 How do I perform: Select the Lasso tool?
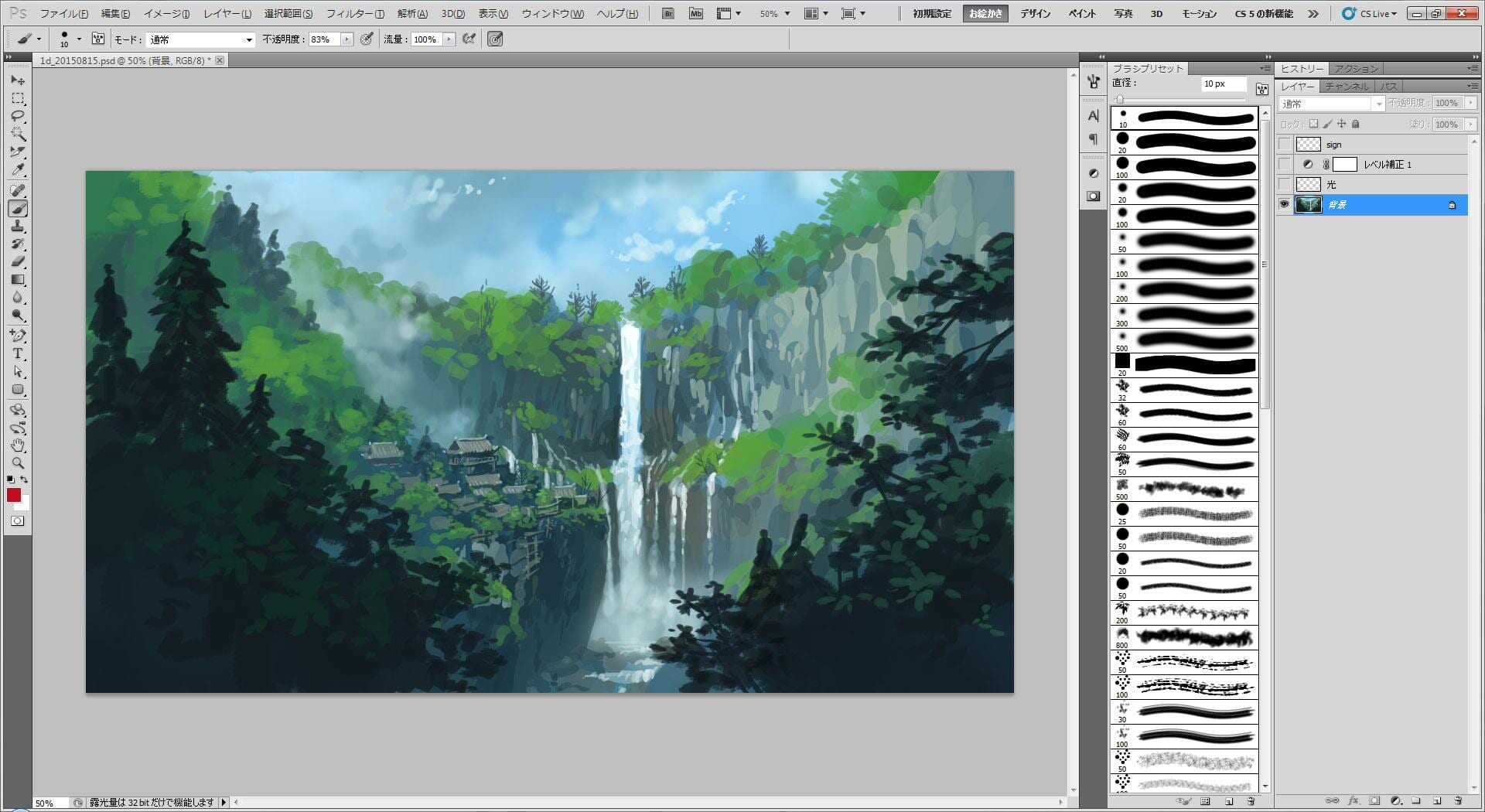tap(18, 116)
